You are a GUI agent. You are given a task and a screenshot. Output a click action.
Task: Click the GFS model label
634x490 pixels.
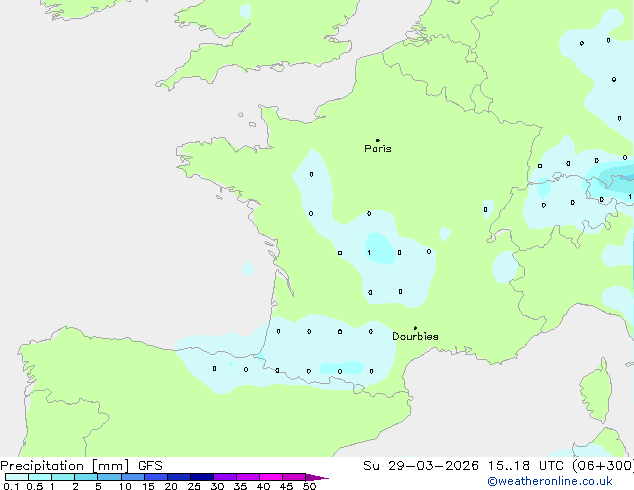tap(150, 466)
